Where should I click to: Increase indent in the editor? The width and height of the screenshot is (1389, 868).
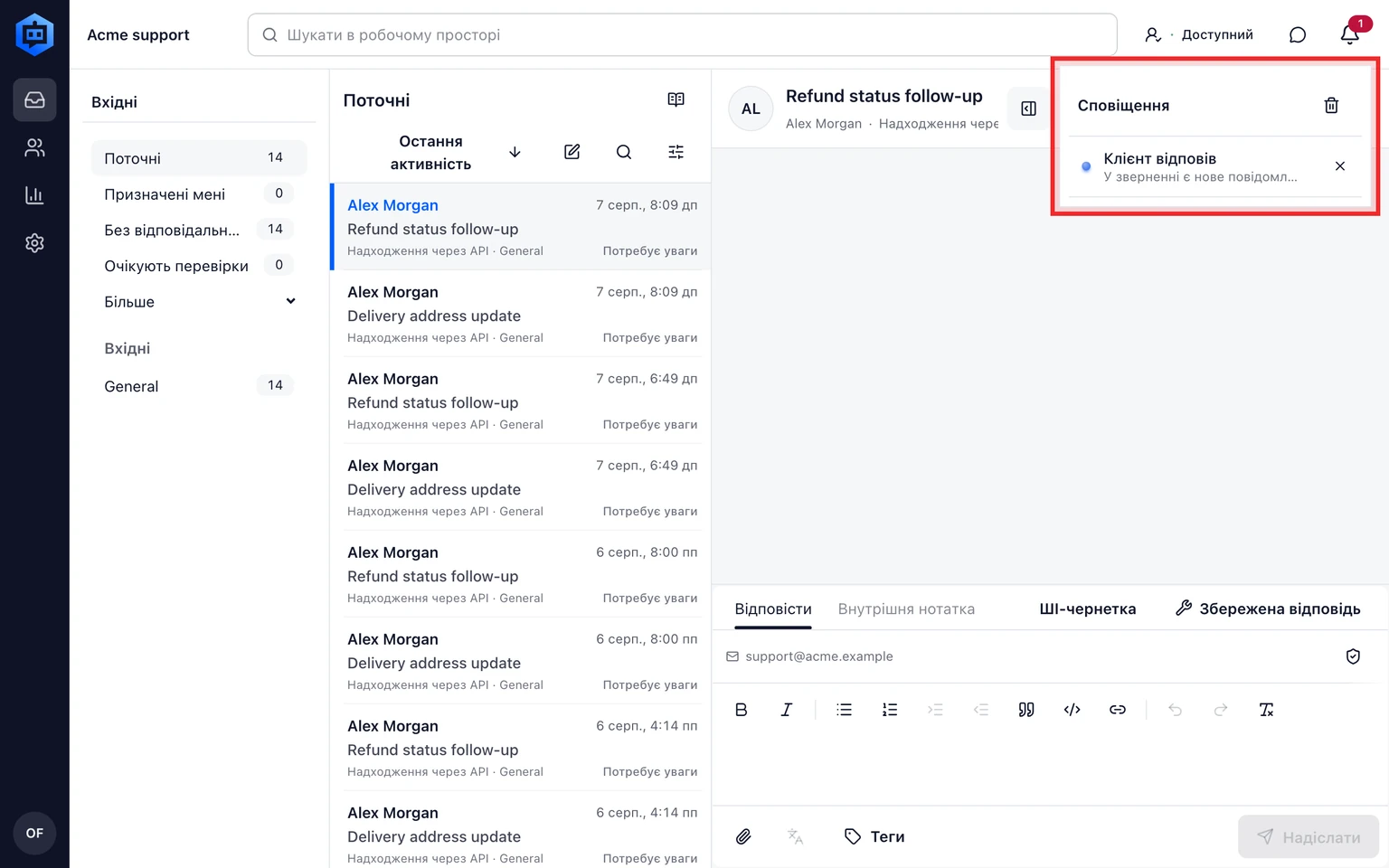935,710
